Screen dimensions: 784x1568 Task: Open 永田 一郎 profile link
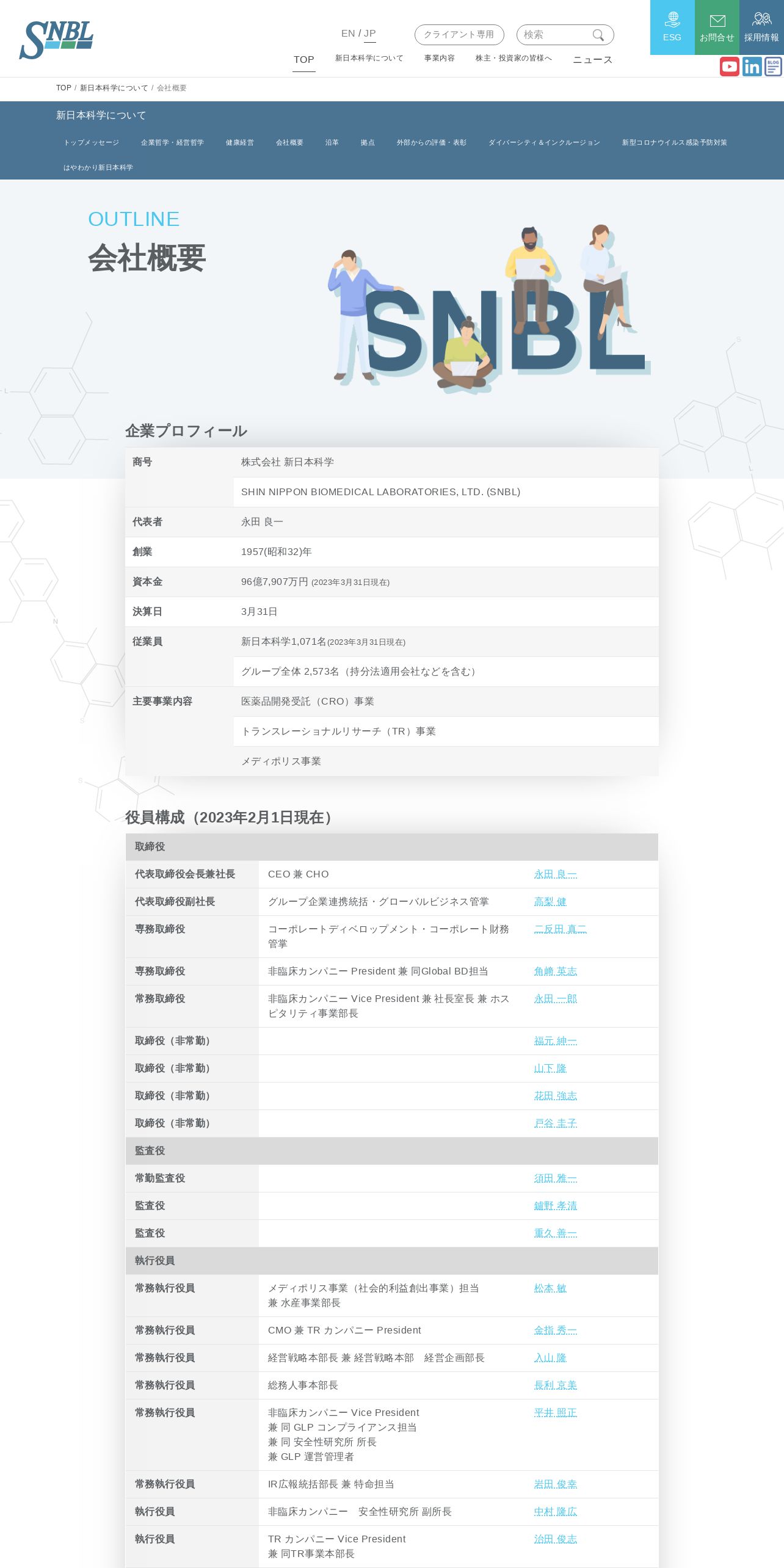coord(556,999)
